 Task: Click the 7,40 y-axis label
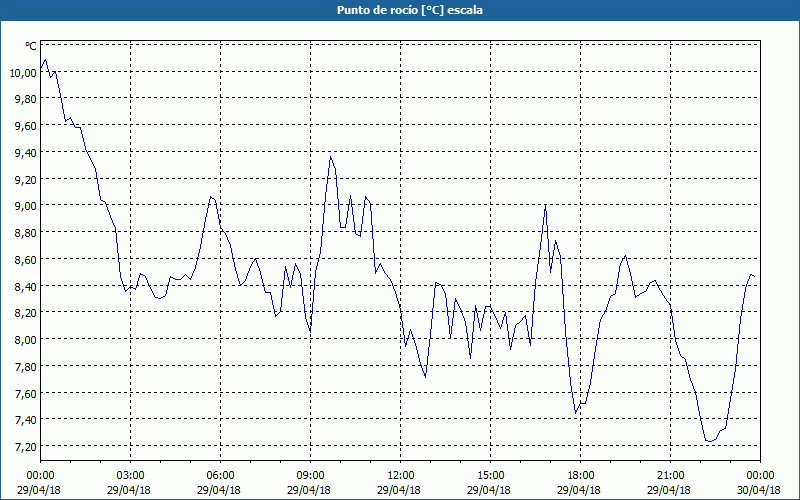tap(26, 419)
